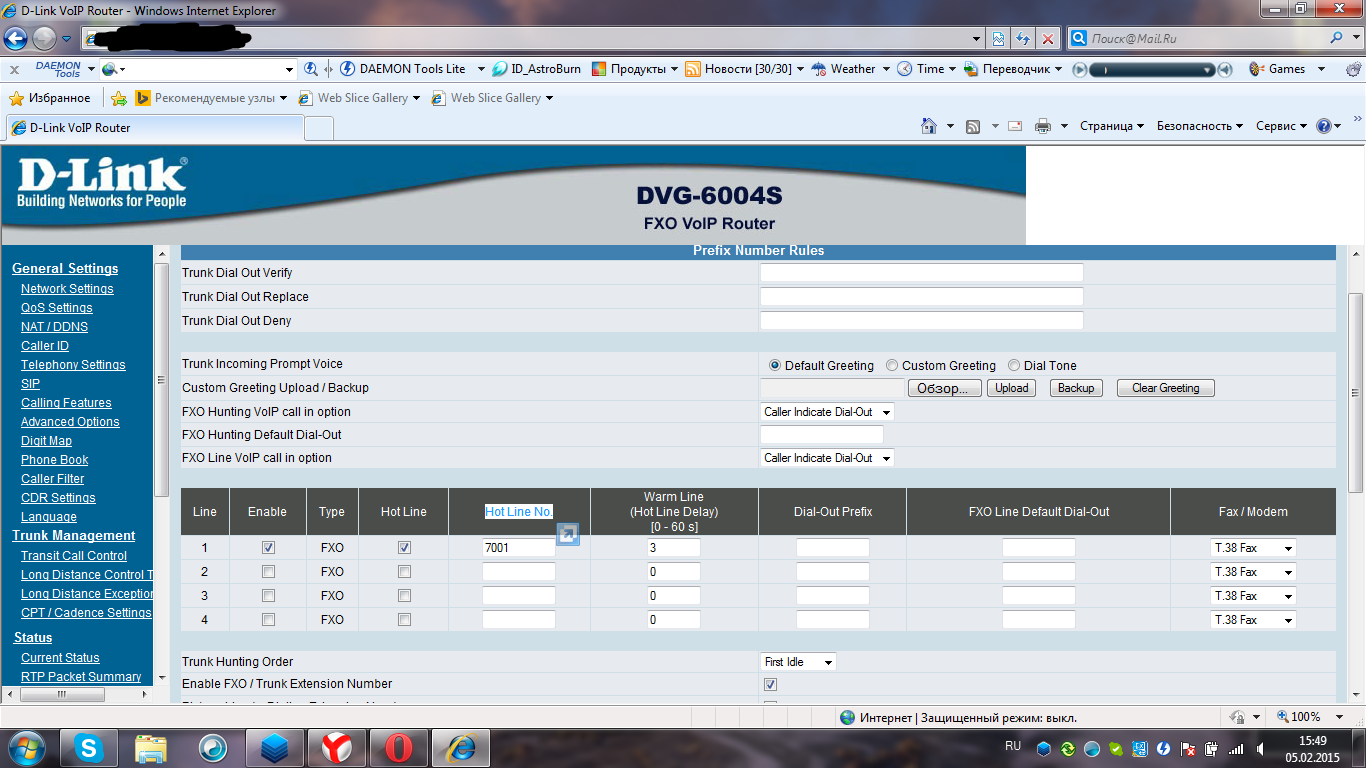The image size is (1366, 768).
Task: Open FXO Line VoIP call in option dropdown
Action: click(x=827, y=458)
